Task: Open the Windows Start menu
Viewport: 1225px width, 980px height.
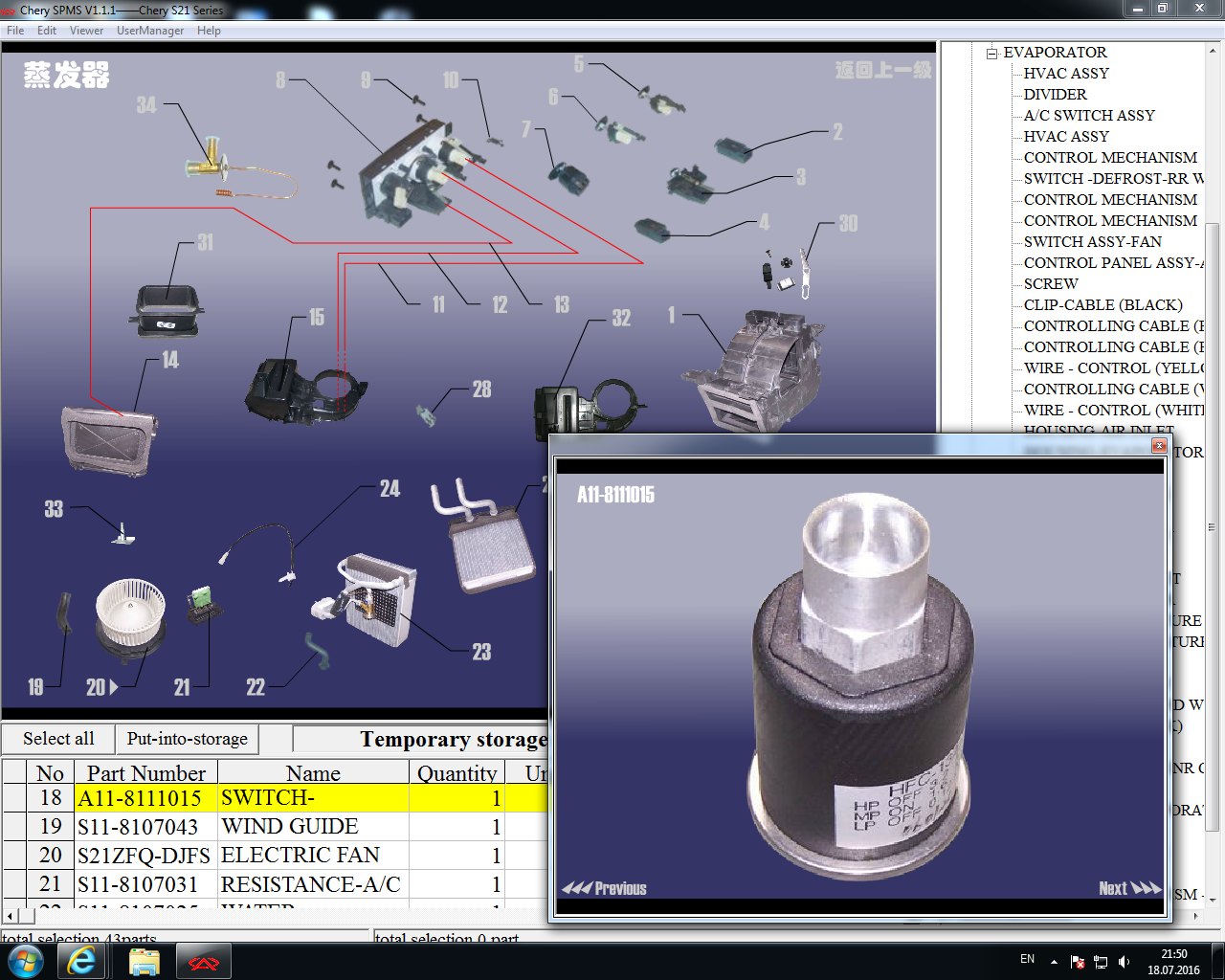Action: tap(25, 961)
